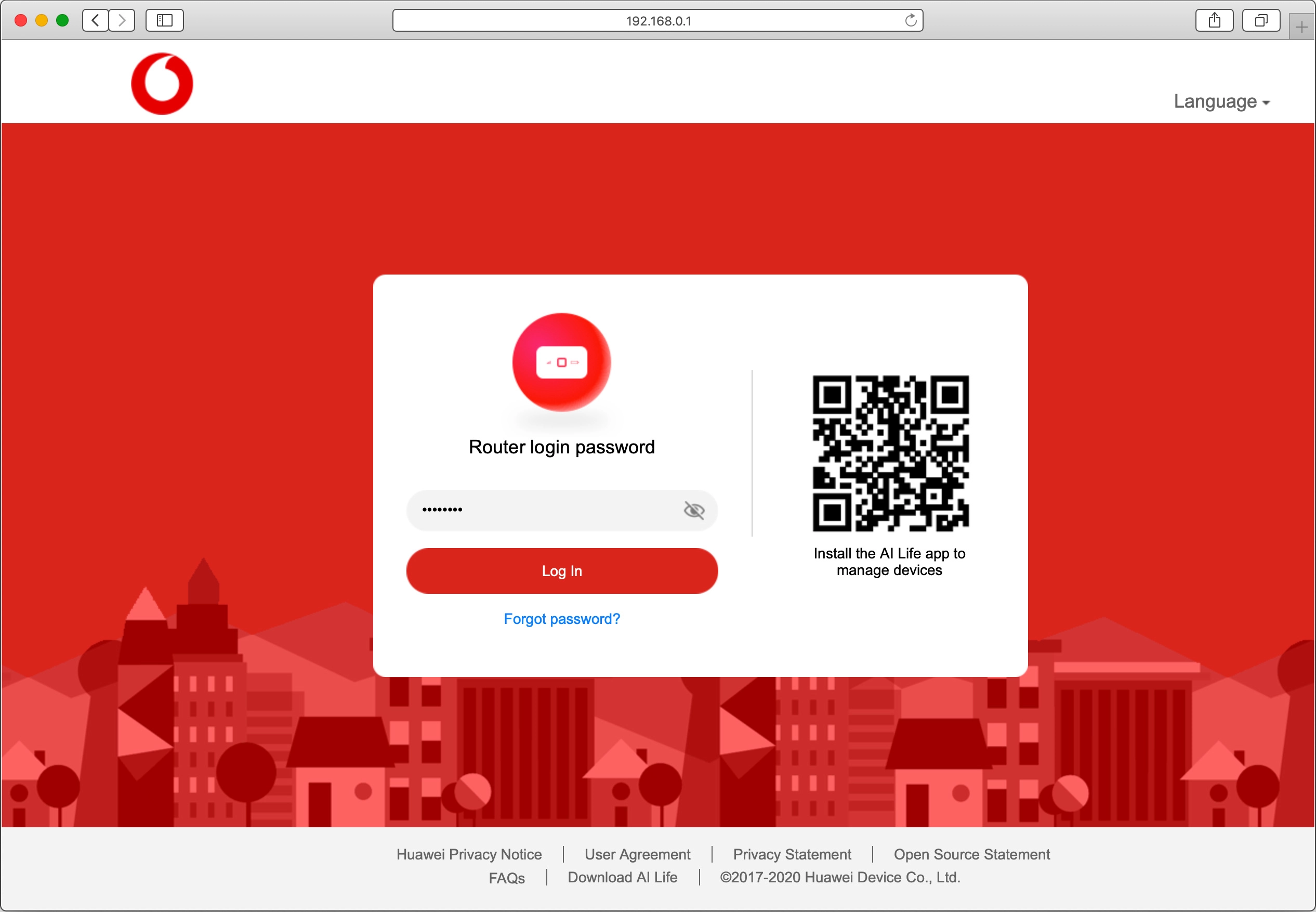Image resolution: width=1316 pixels, height=912 pixels.
Task: Click the Download AI Life link
Action: click(622, 877)
